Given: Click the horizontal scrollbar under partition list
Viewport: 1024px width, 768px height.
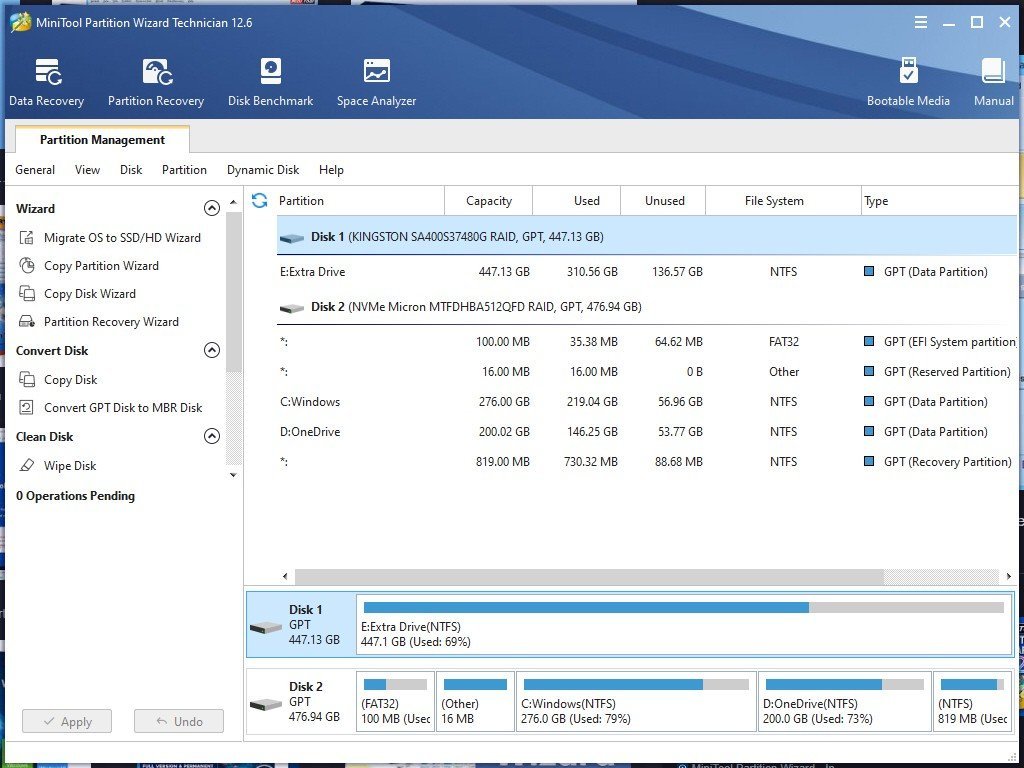Looking at the screenshot, I should 589,577.
